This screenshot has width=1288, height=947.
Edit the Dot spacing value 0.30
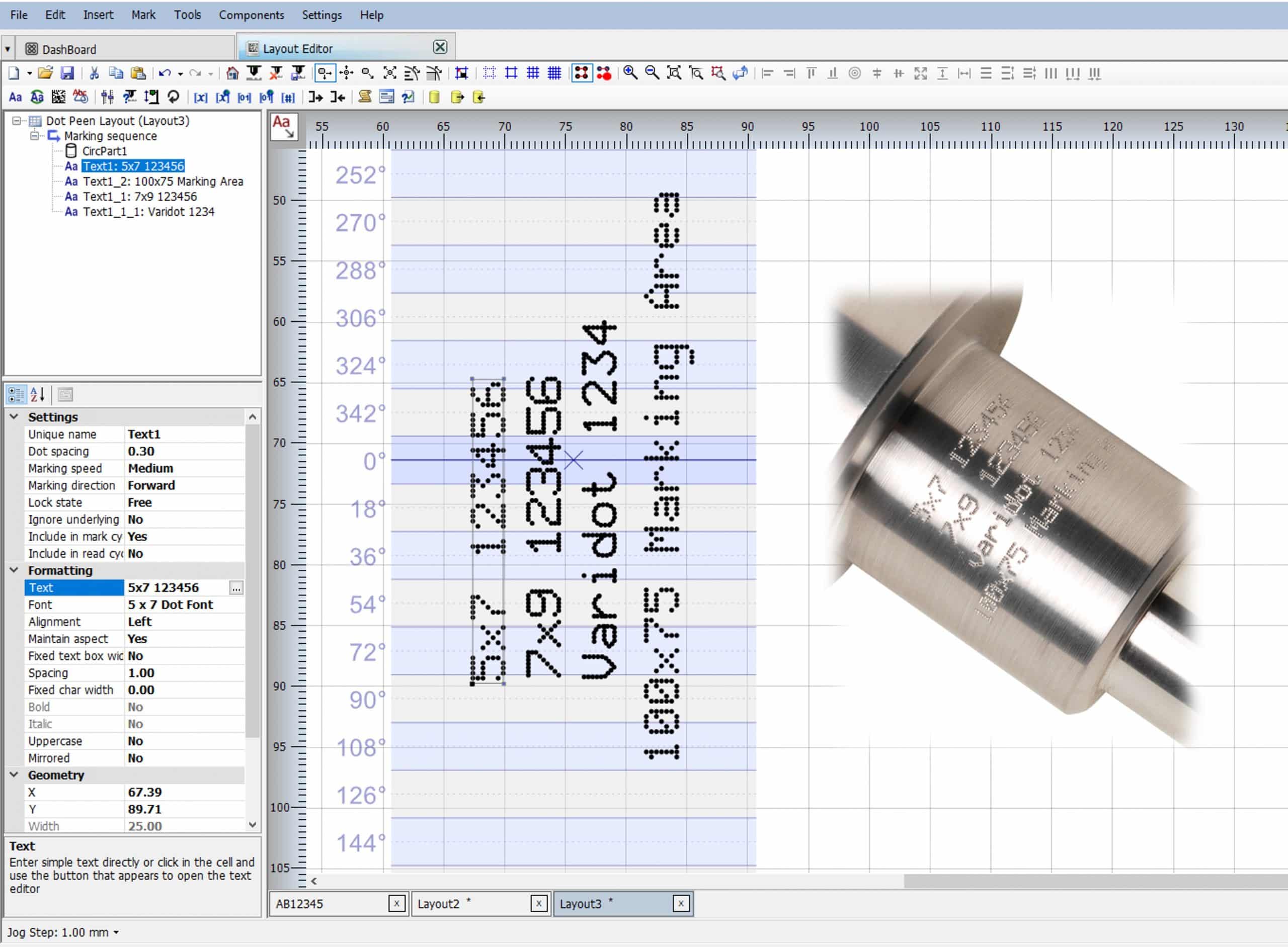point(185,451)
